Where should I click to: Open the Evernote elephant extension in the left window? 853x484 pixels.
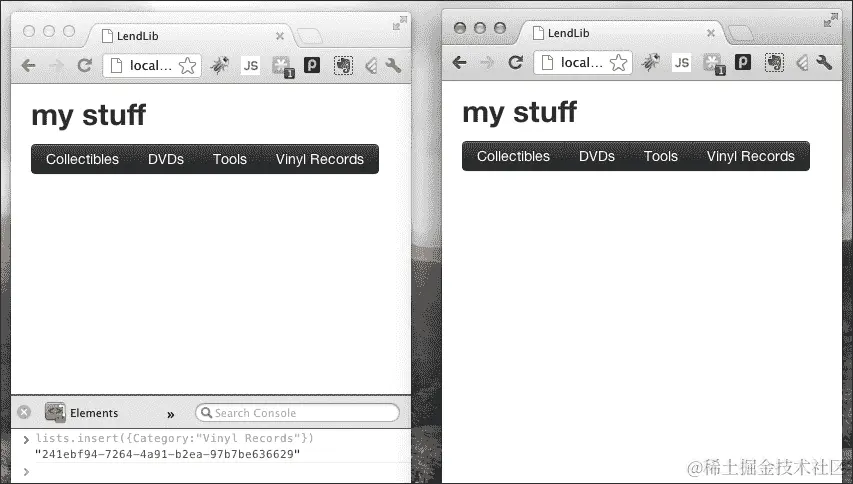click(343, 66)
